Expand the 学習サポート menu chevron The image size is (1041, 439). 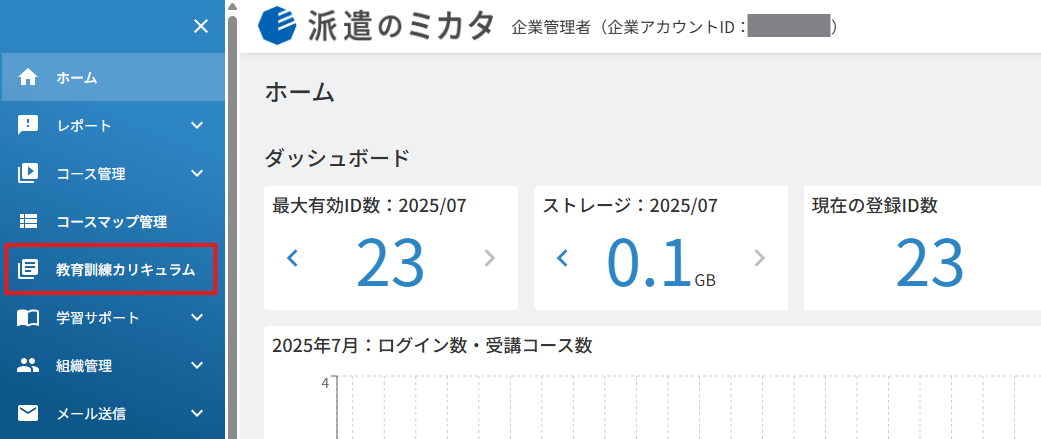coord(197,318)
